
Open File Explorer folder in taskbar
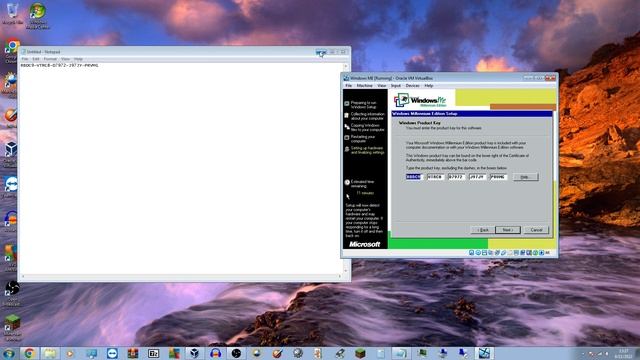[x=50, y=353]
